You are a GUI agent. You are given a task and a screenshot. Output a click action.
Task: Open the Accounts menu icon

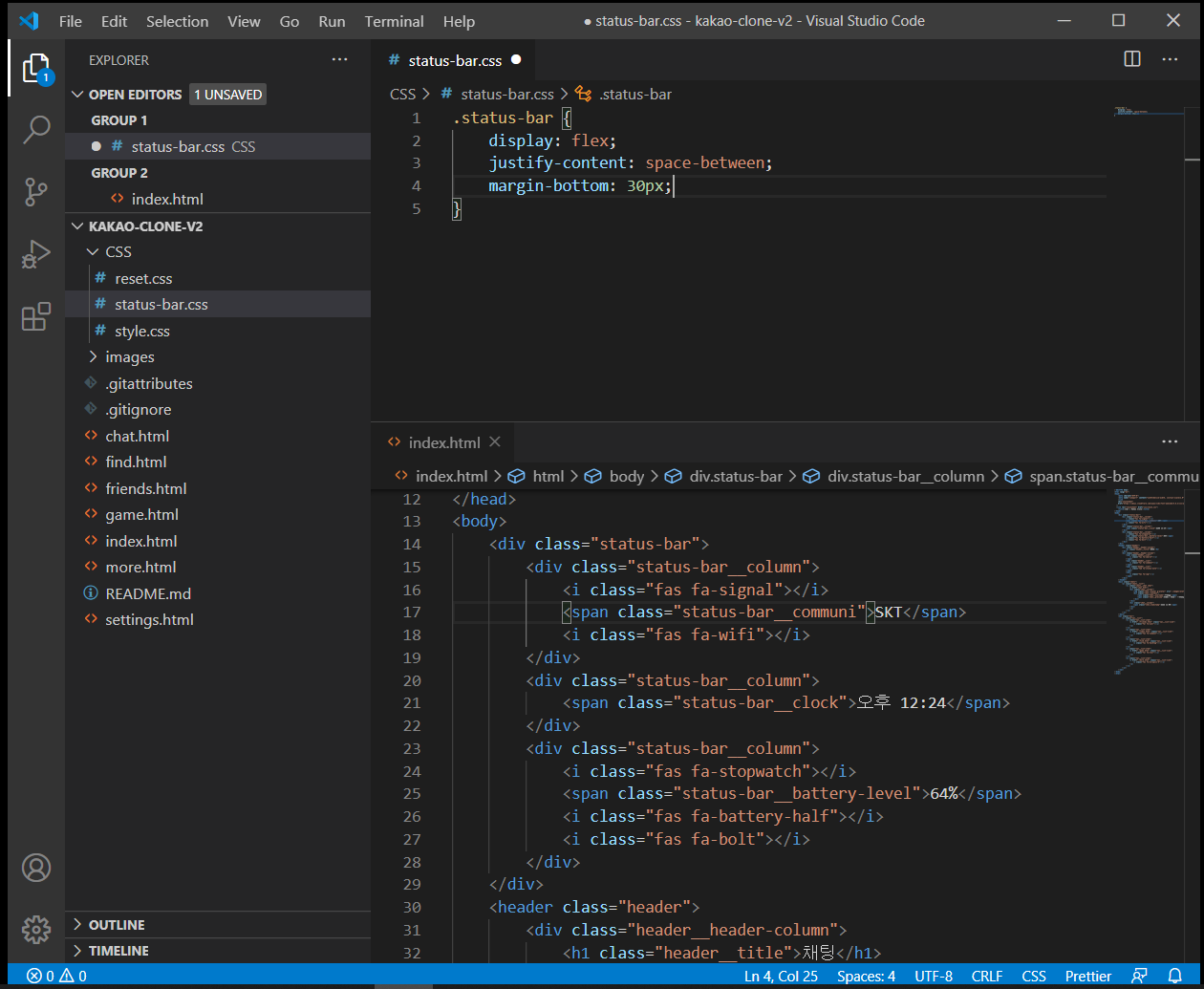coord(36,868)
